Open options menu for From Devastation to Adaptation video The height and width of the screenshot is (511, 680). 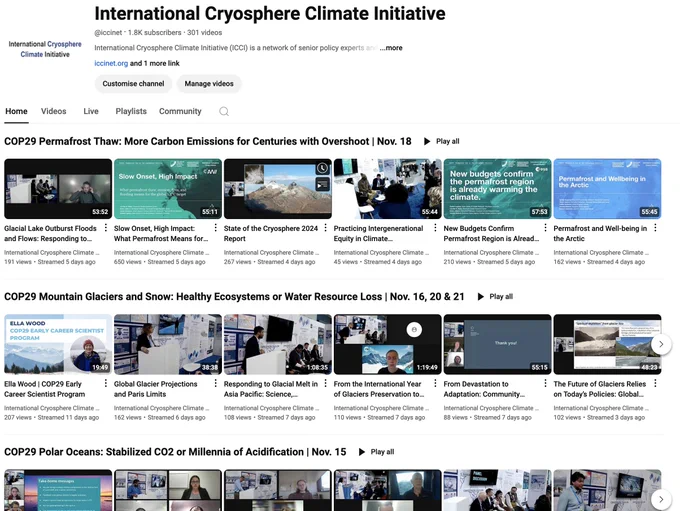coord(545,383)
